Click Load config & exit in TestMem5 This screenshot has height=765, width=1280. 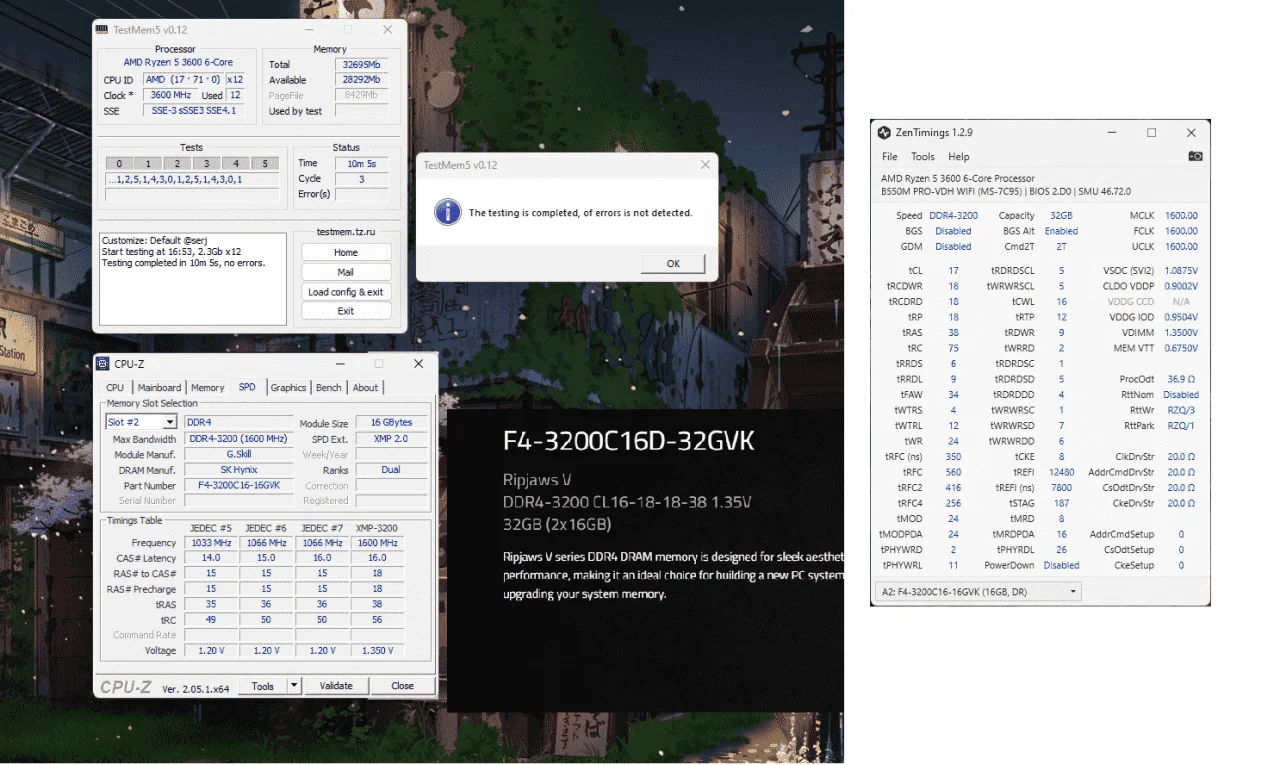coord(345,292)
